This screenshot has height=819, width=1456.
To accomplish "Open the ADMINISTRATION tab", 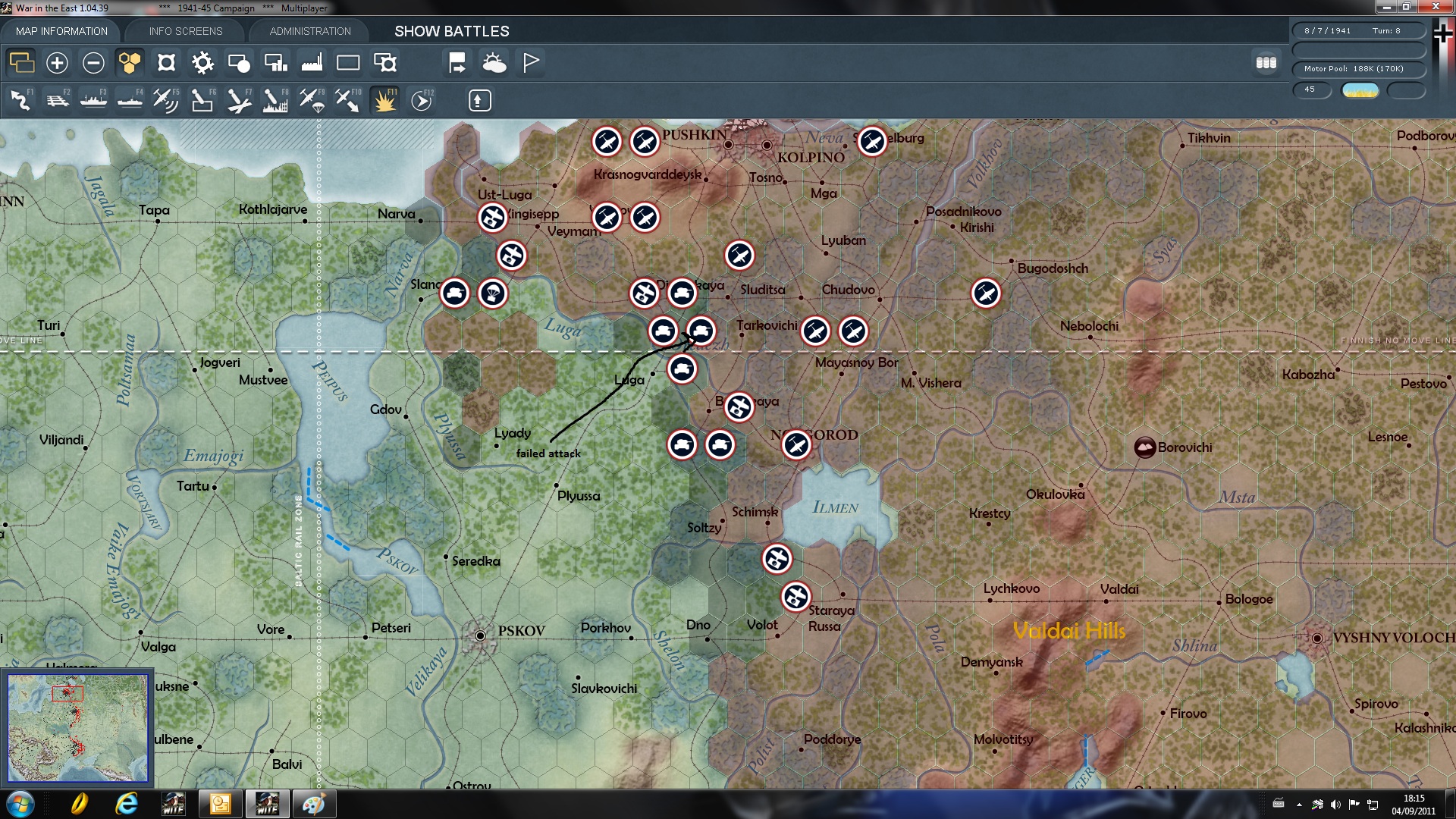I will click(310, 31).
